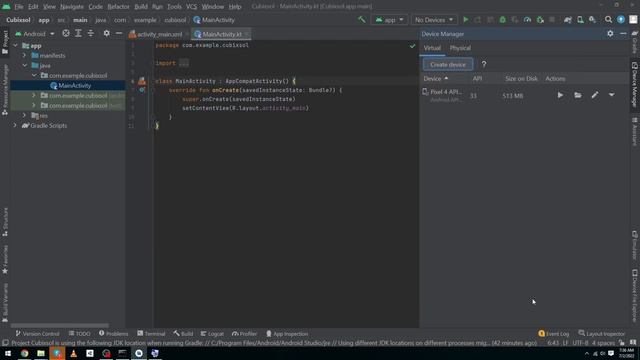640x360 pixels.
Task: Collapse the app module tree node
Action: (16, 46)
